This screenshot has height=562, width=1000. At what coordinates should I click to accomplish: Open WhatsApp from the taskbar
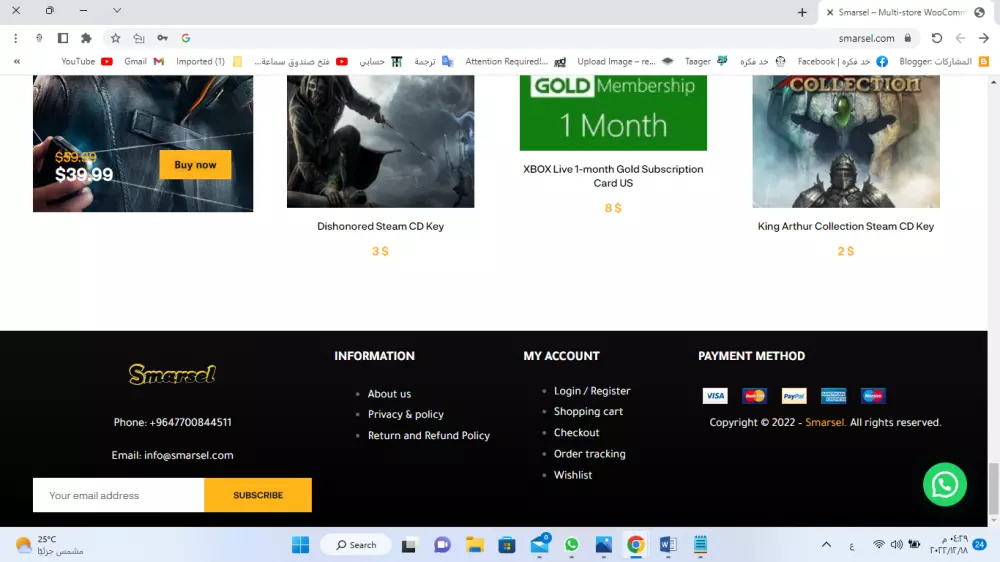tap(571, 545)
